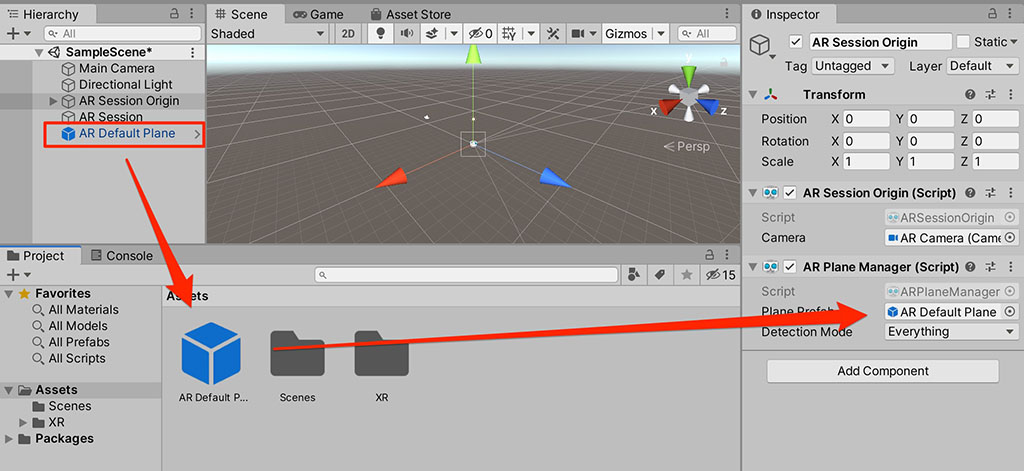The width and height of the screenshot is (1024, 471).
Task: Select AR Session in Hierarchy
Action: (110, 118)
